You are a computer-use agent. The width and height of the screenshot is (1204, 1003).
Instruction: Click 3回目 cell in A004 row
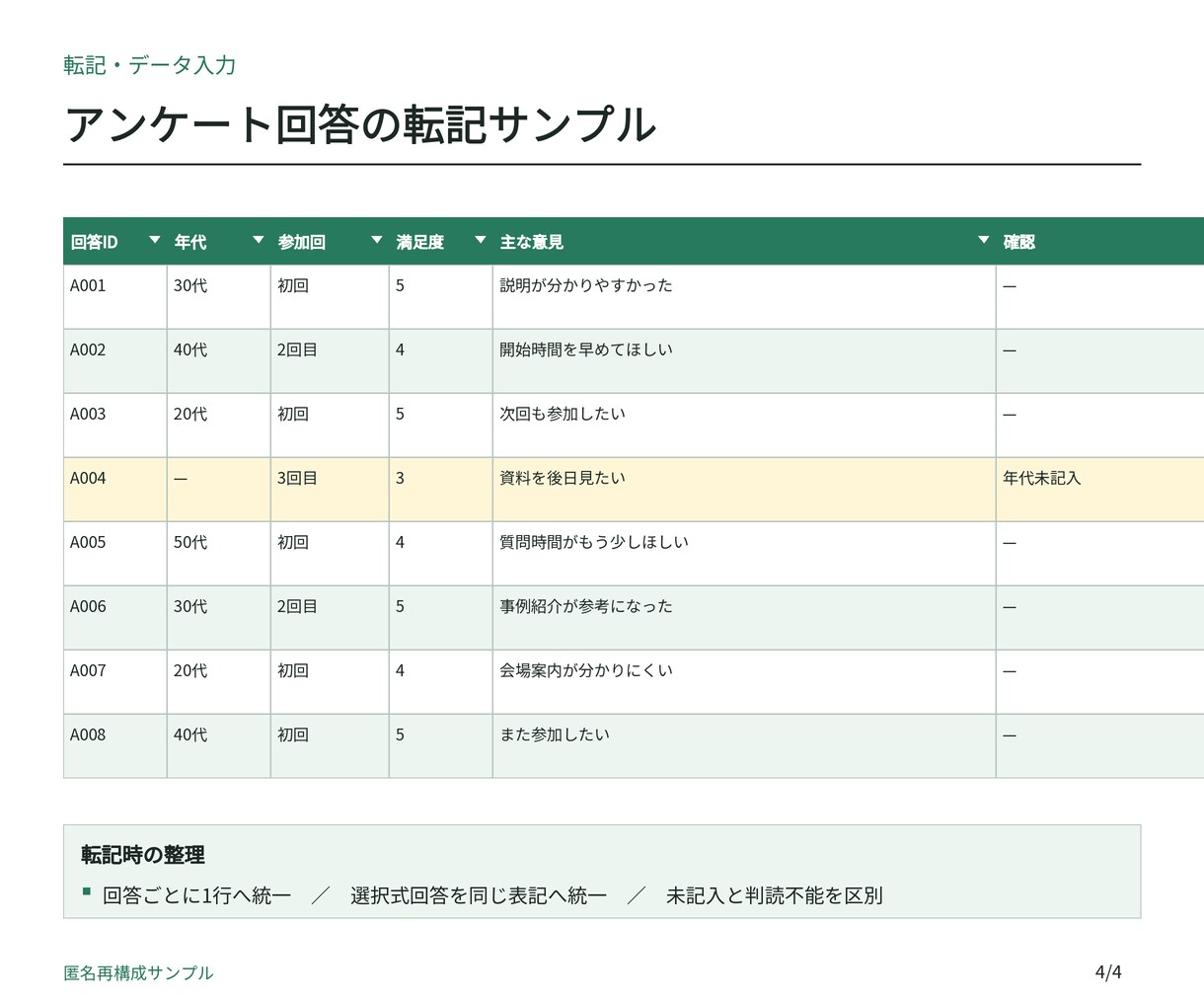point(330,490)
